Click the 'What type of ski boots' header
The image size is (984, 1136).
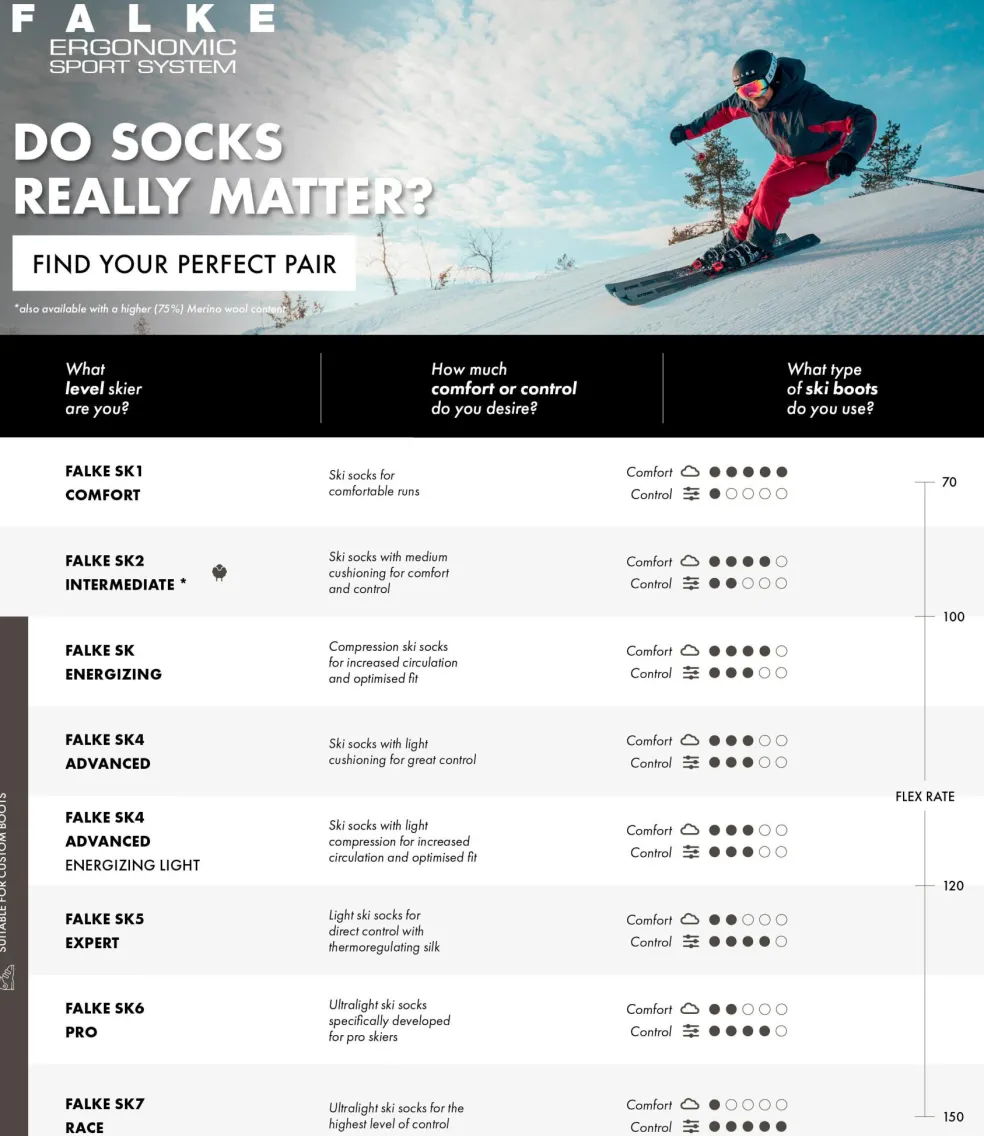pos(832,389)
